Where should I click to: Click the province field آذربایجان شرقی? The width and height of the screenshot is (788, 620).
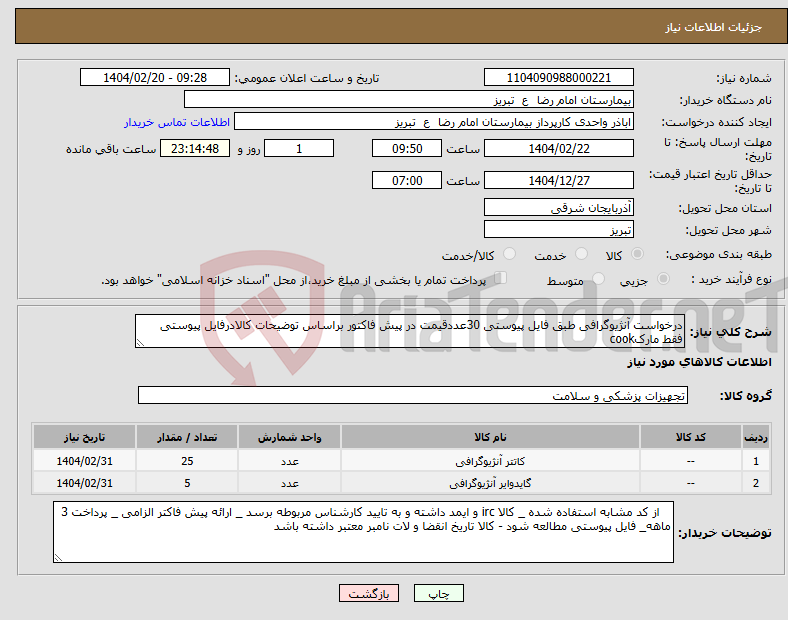[x=558, y=207]
